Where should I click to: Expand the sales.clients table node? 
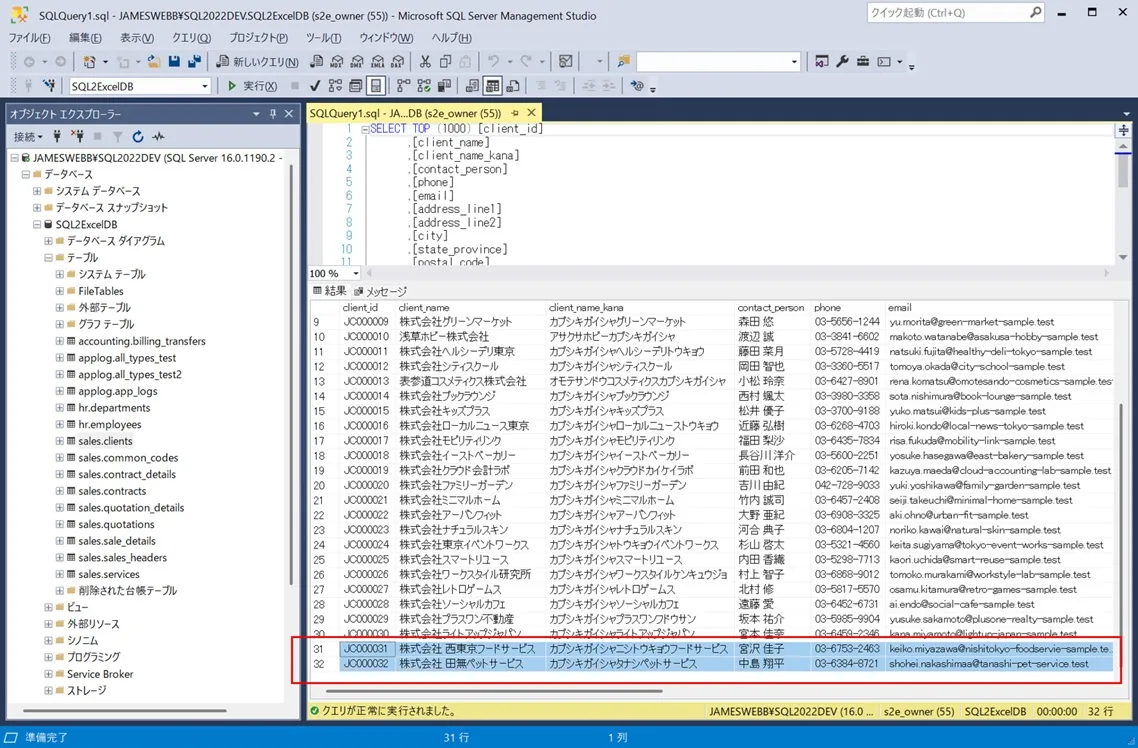(x=60, y=441)
